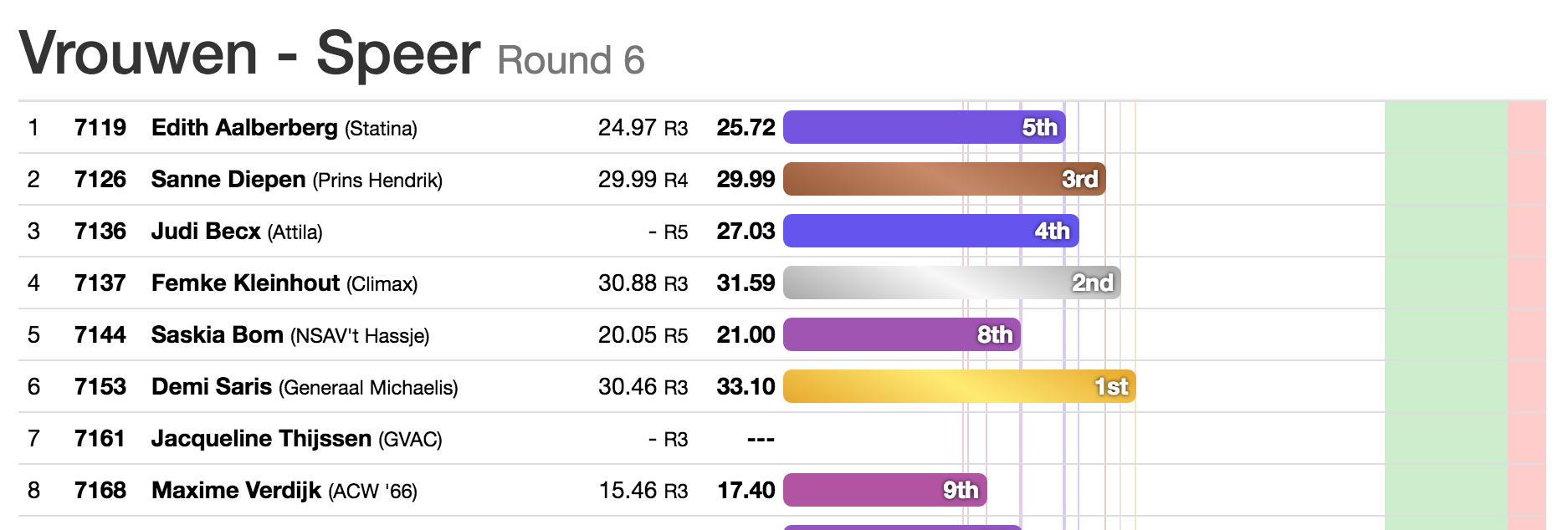Open athlete Edith Aalberberg's name
This screenshot has height=530, width=1568.
click(x=244, y=127)
